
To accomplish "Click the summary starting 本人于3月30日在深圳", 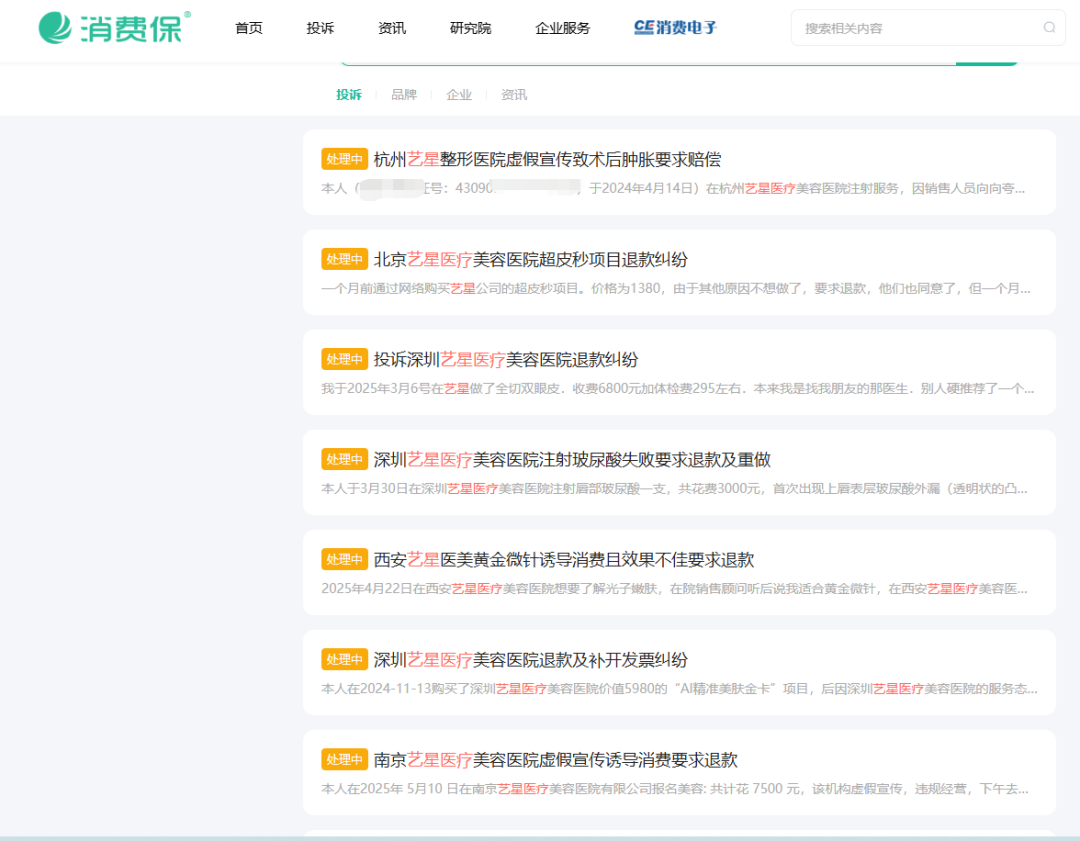I will coord(674,488).
